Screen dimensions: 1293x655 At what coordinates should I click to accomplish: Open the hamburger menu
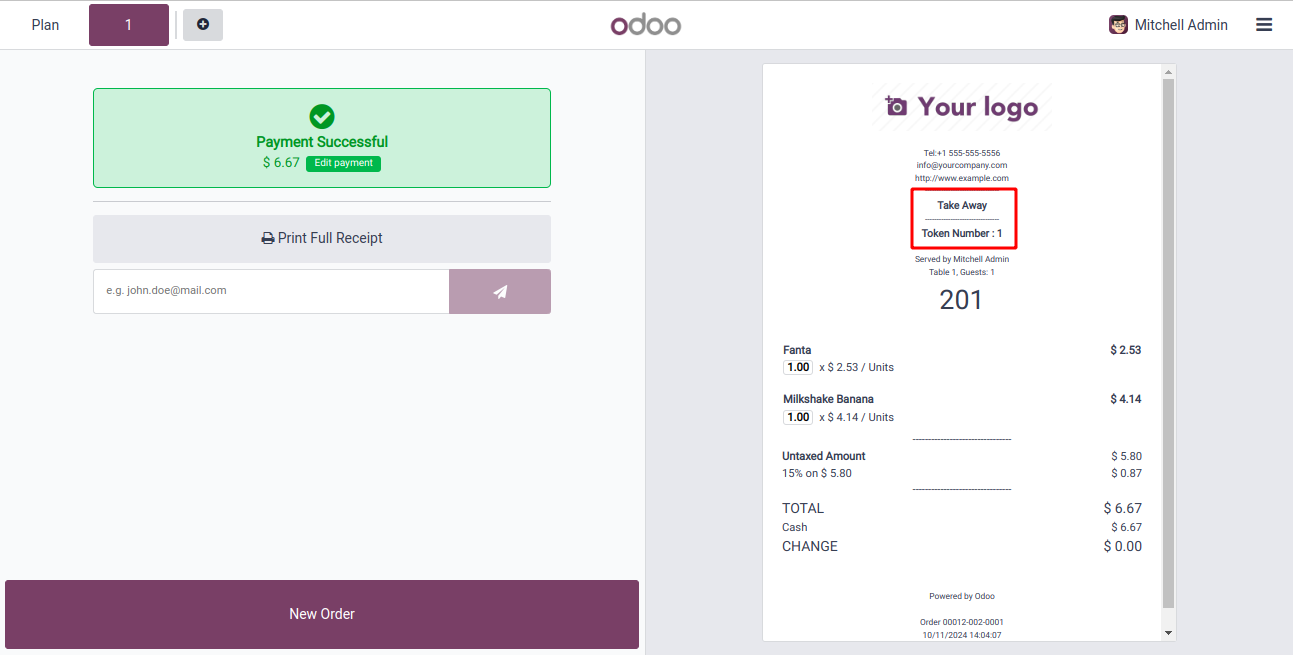pos(1264,25)
